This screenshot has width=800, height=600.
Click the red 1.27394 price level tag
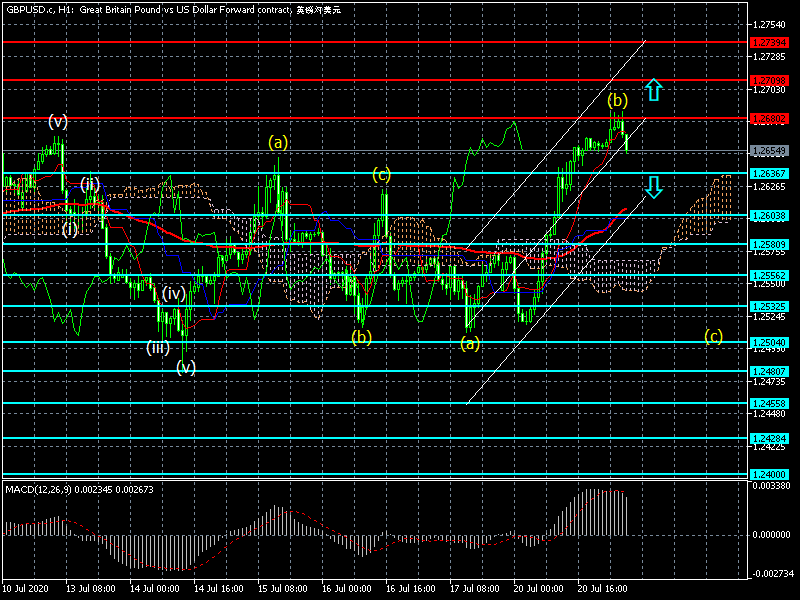[x=770, y=42]
